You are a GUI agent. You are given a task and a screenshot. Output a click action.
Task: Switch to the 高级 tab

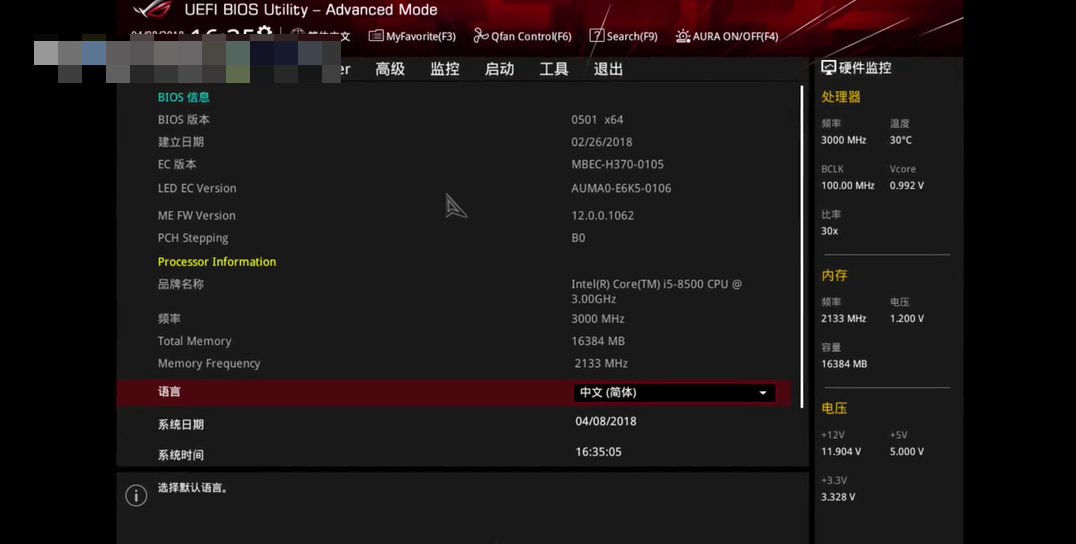[390, 69]
